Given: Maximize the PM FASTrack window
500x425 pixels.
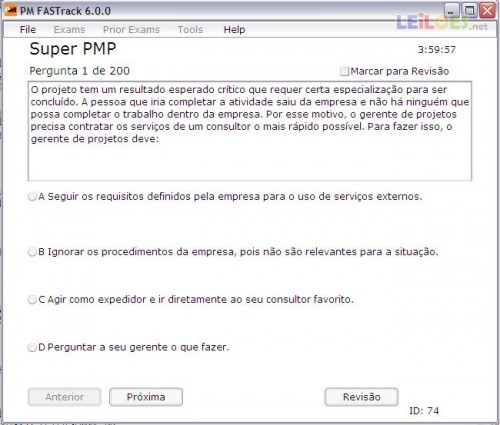Looking at the screenshot, I should point(469,10).
